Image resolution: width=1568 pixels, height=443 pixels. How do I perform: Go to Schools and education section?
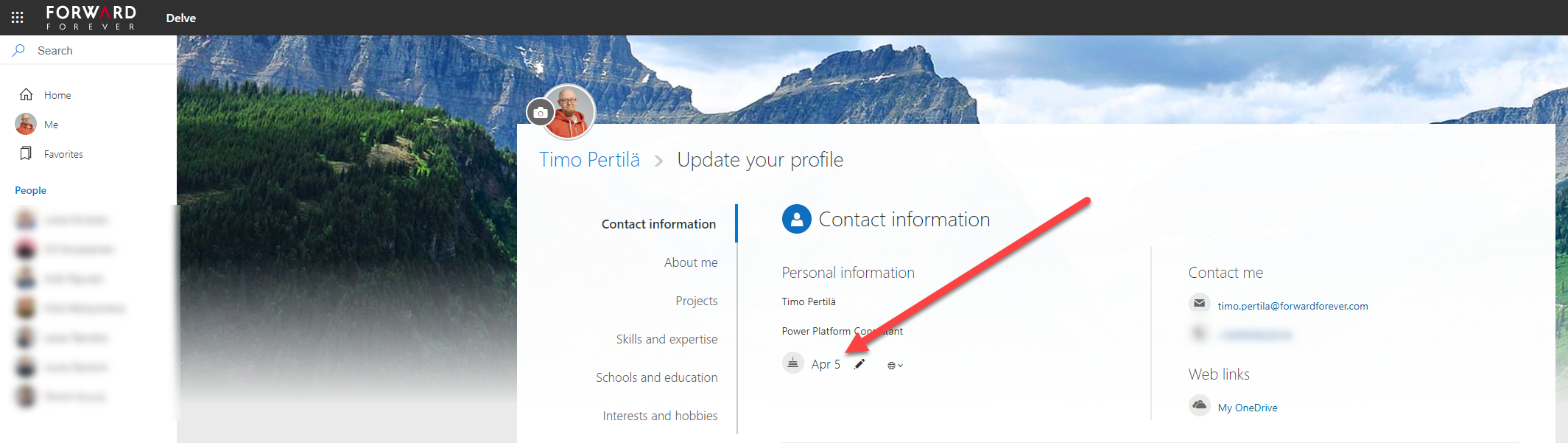(x=656, y=377)
